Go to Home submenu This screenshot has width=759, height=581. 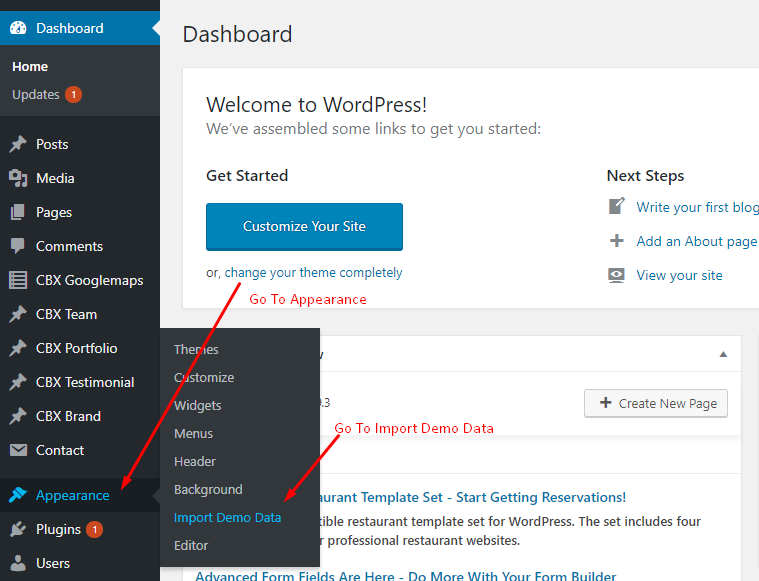tap(30, 66)
